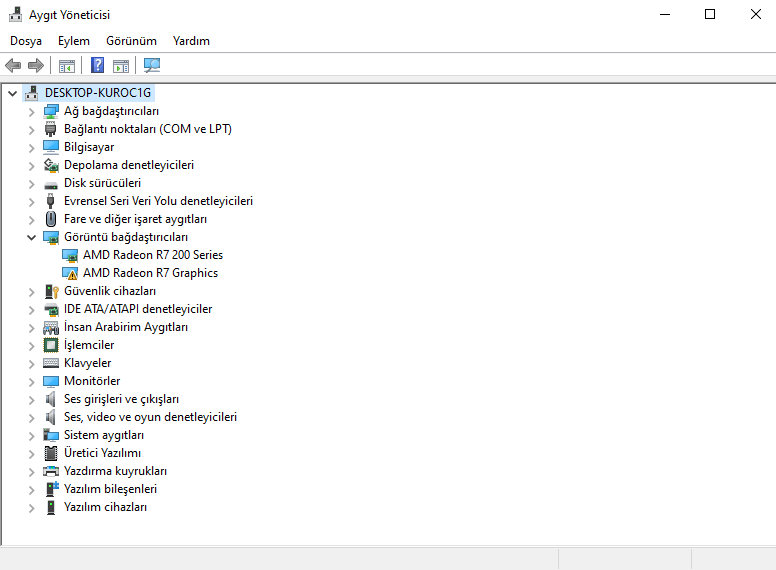Click the Depolama denetleyicileri icon

point(51,165)
